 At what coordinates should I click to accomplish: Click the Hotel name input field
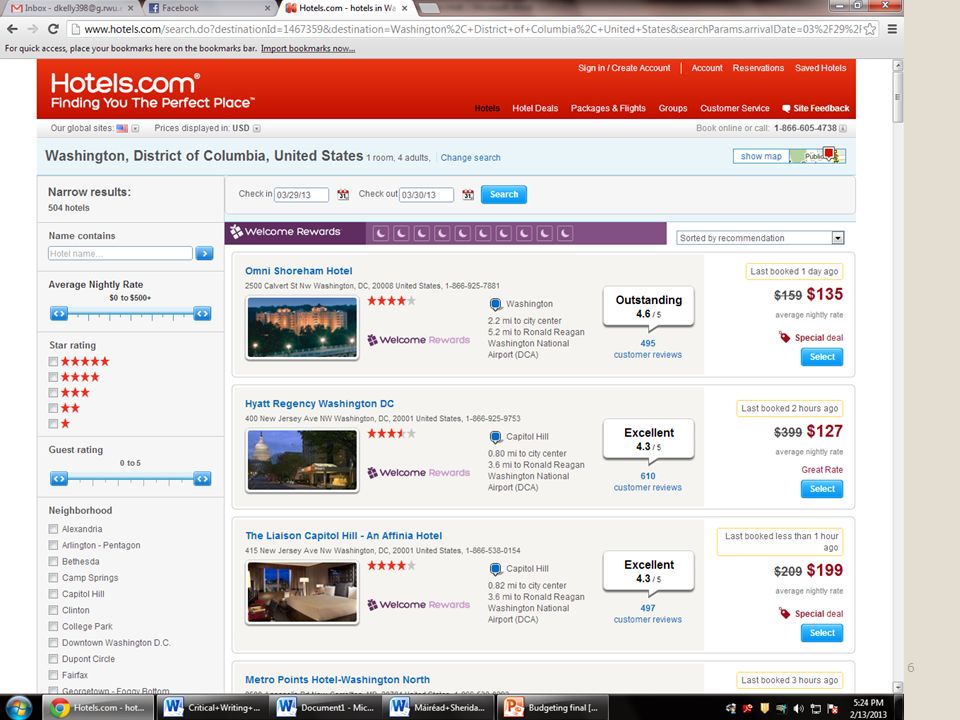pos(120,253)
